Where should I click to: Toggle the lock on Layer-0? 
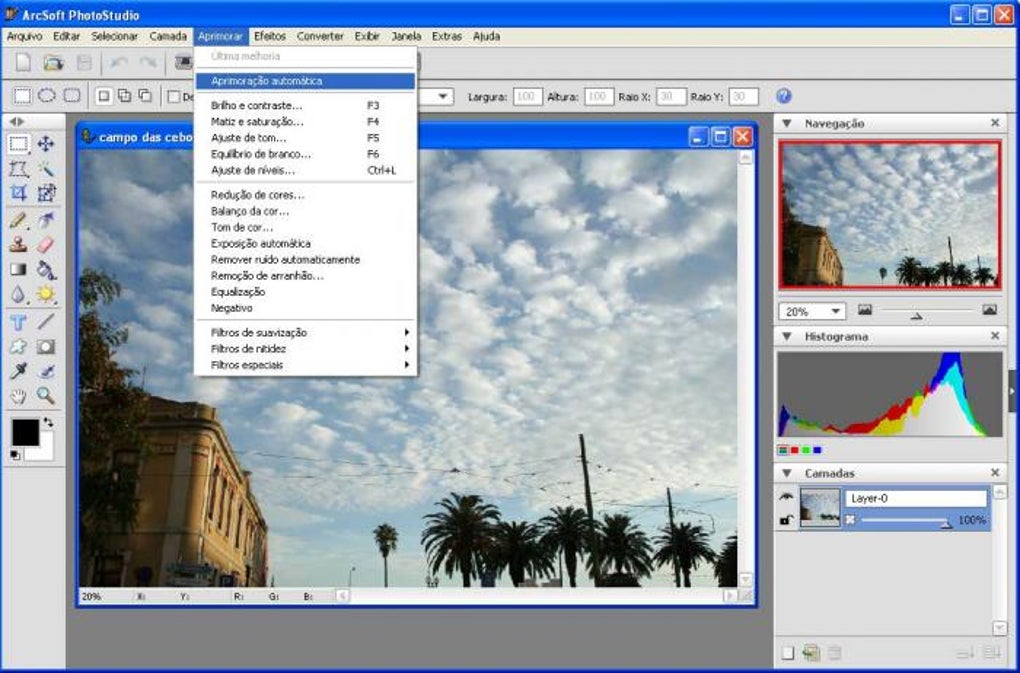[x=786, y=520]
